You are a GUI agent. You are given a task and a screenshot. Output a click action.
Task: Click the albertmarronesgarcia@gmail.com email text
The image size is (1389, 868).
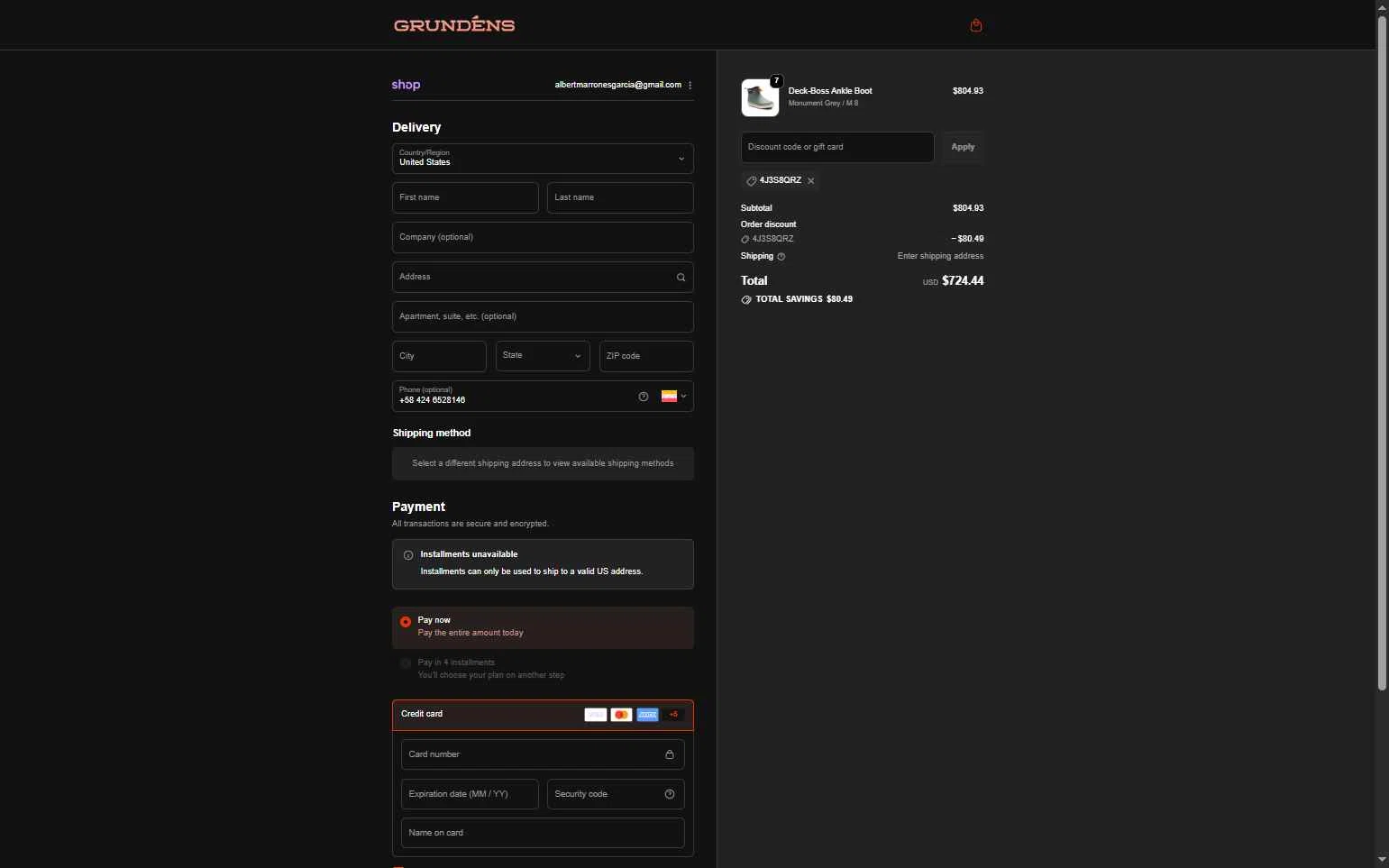pos(617,85)
